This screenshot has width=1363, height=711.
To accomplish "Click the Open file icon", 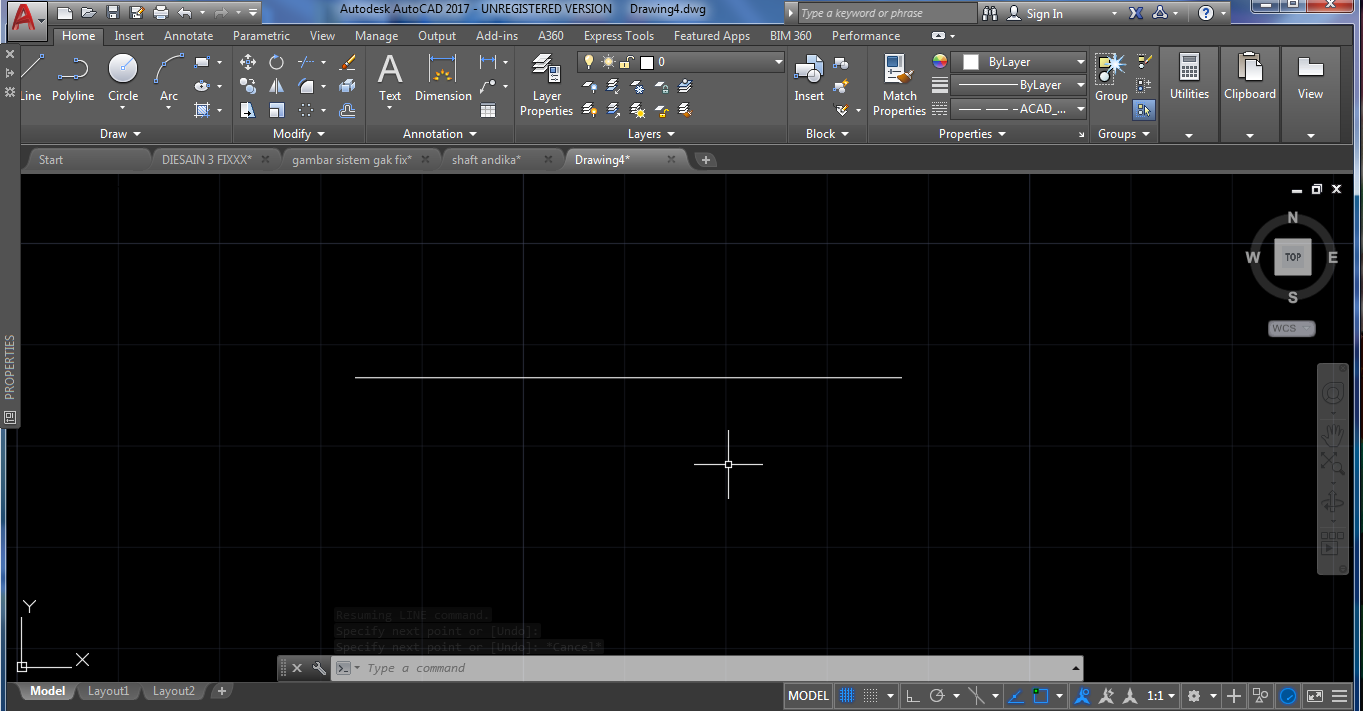I will click(88, 13).
